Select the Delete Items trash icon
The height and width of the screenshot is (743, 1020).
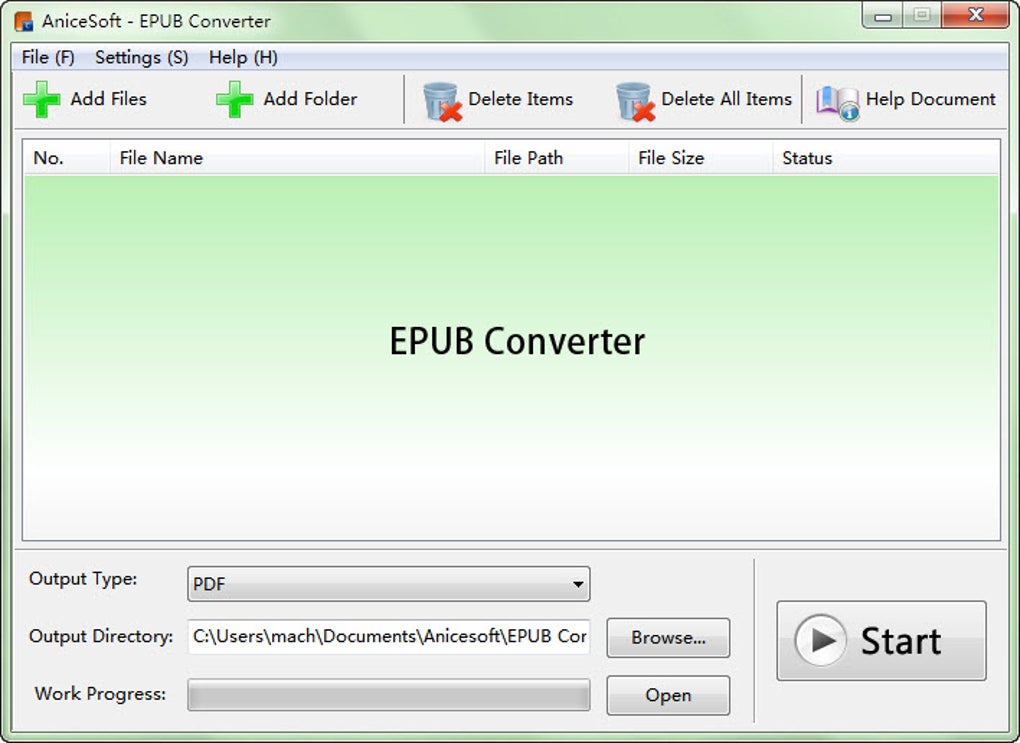click(x=440, y=99)
